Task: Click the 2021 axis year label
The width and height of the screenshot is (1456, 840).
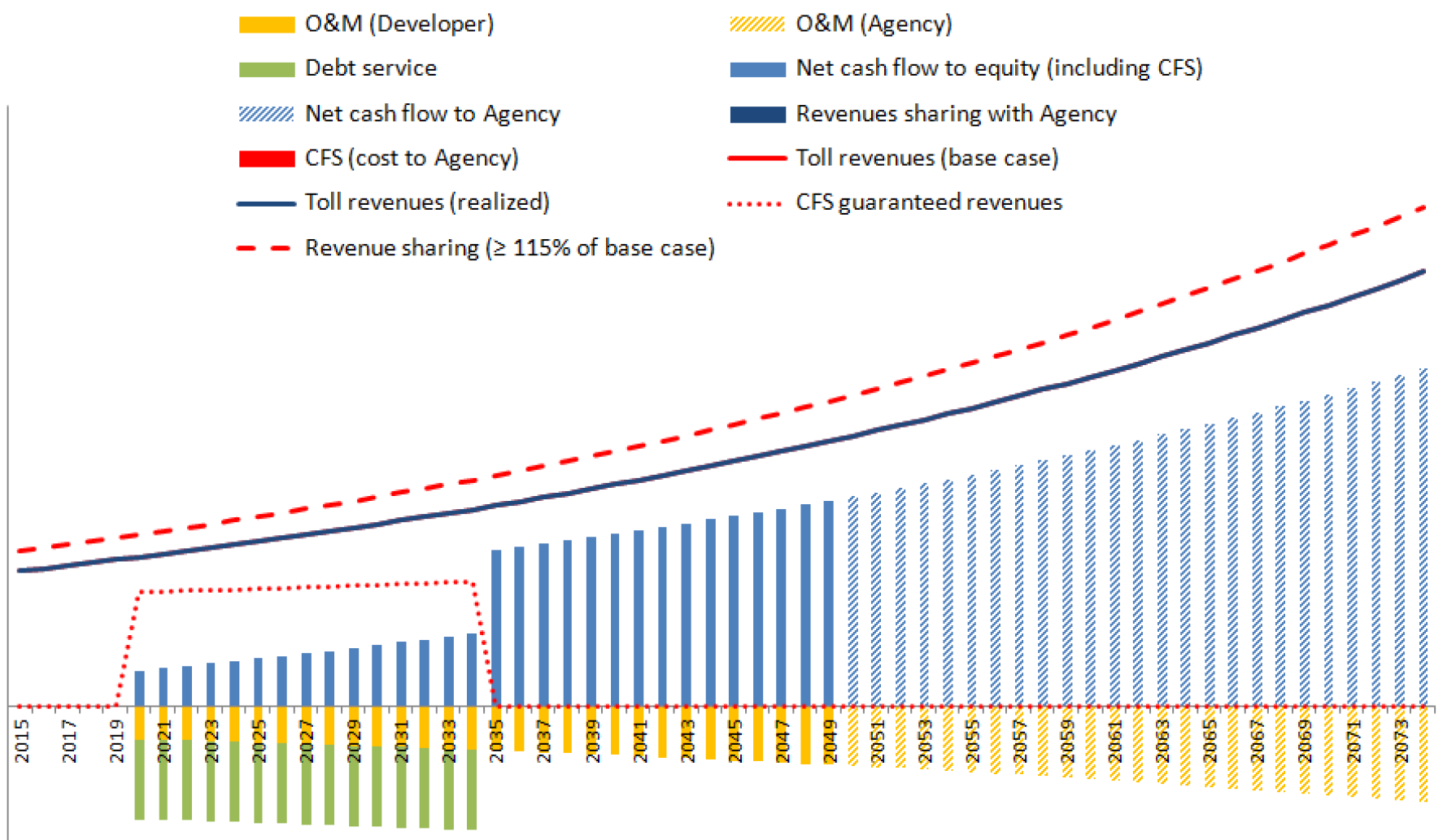Action: pyautogui.click(x=164, y=741)
